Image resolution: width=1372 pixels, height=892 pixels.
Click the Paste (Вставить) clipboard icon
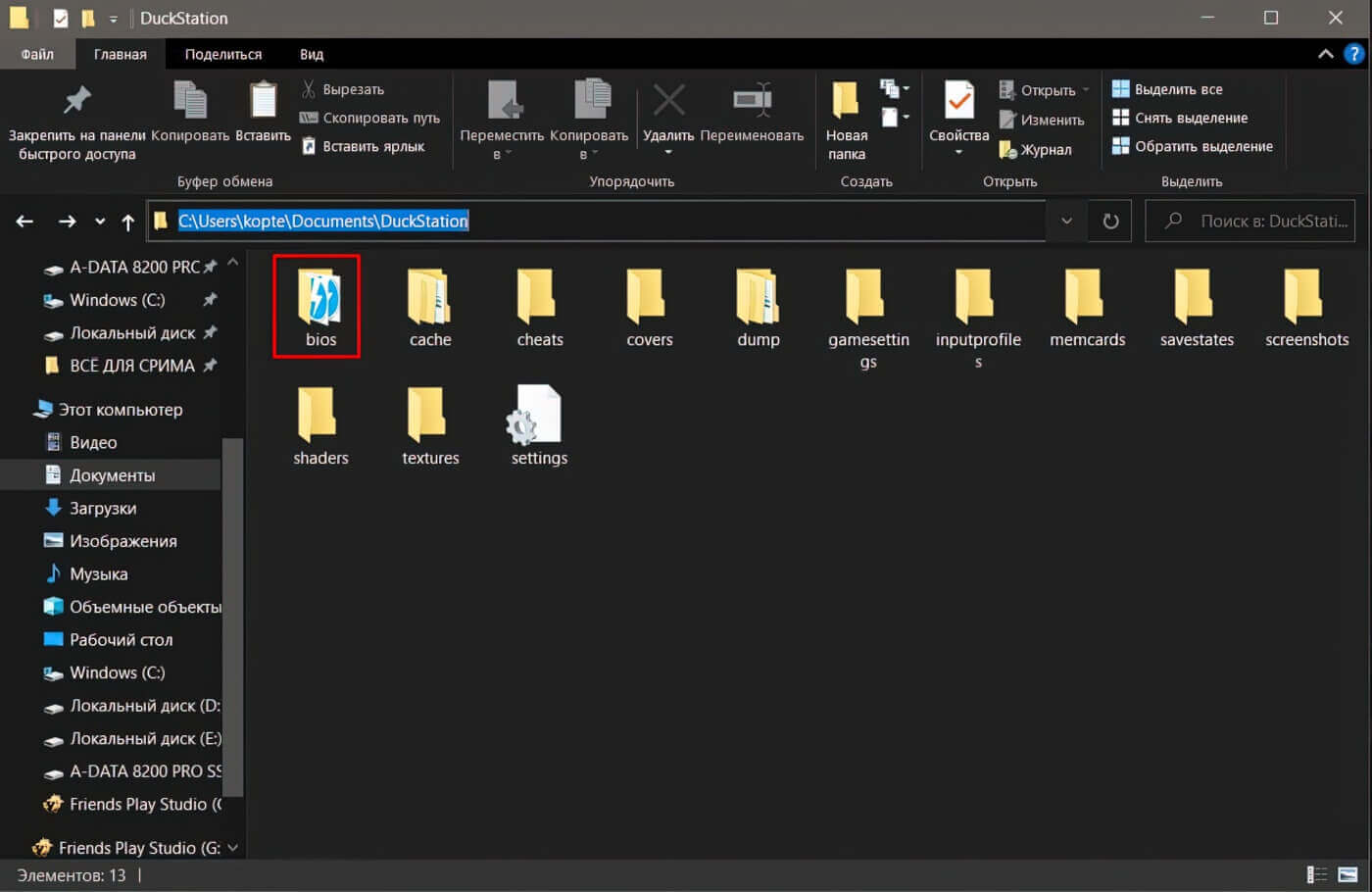(x=263, y=100)
